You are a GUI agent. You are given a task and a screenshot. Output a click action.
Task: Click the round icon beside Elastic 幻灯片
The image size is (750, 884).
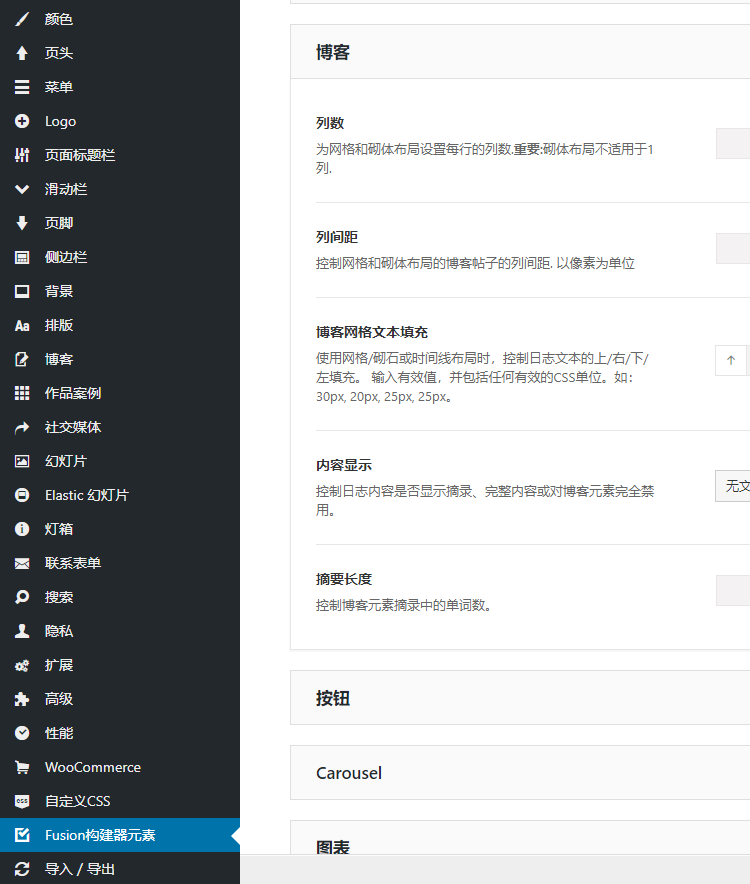[x=22, y=495]
